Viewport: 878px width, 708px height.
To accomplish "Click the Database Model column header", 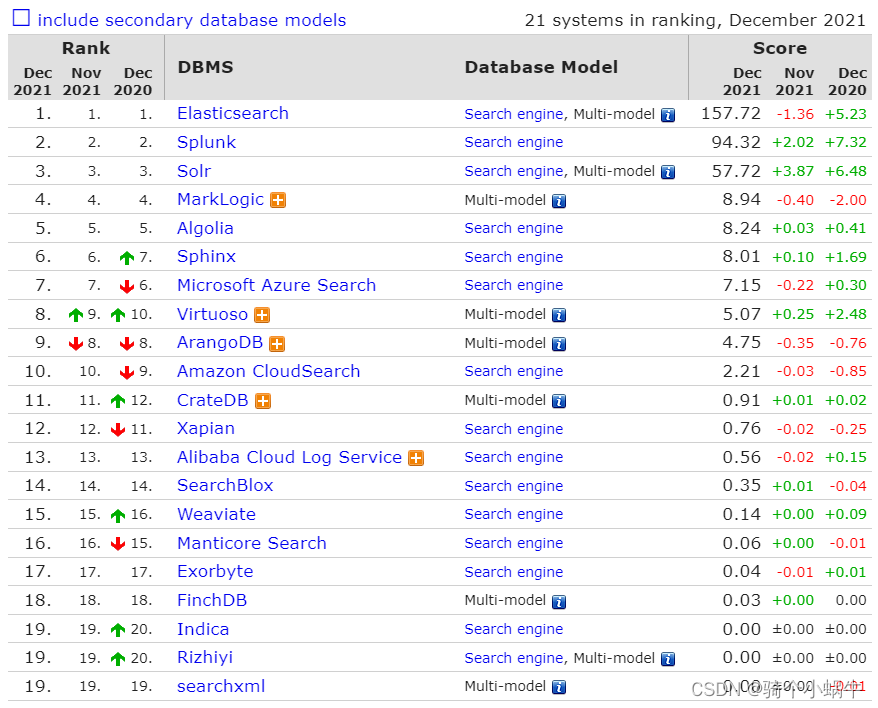I will point(541,67).
